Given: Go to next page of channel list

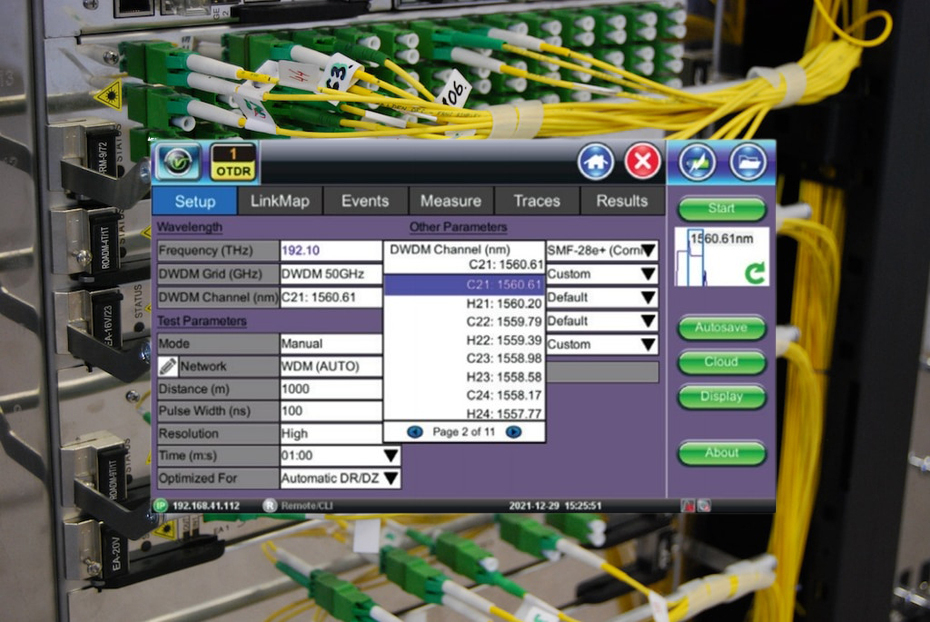Looking at the screenshot, I should [x=513, y=432].
